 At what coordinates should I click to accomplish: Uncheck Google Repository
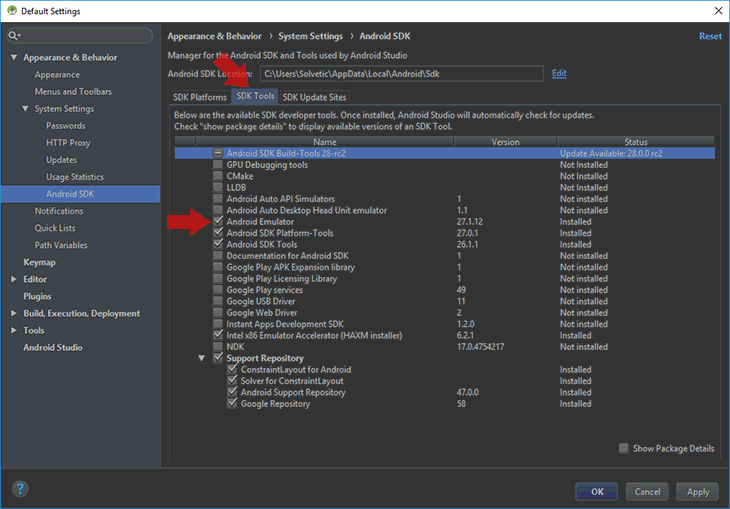[232, 403]
